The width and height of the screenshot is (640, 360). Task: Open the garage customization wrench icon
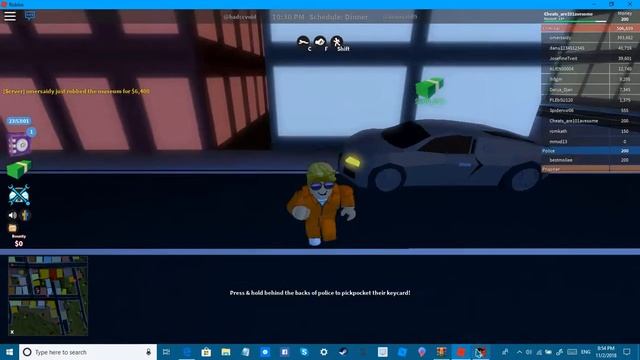point(19,194)
